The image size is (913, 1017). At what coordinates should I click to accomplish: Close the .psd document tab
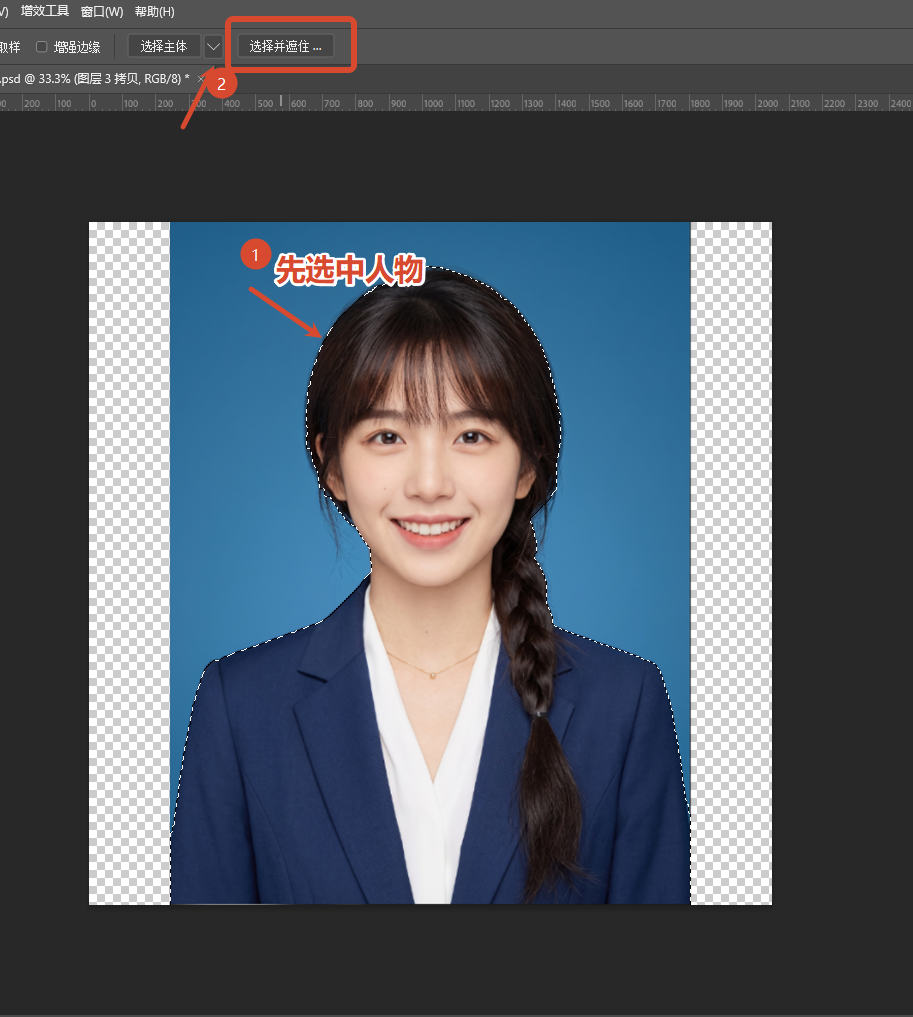tap(200, 78)
